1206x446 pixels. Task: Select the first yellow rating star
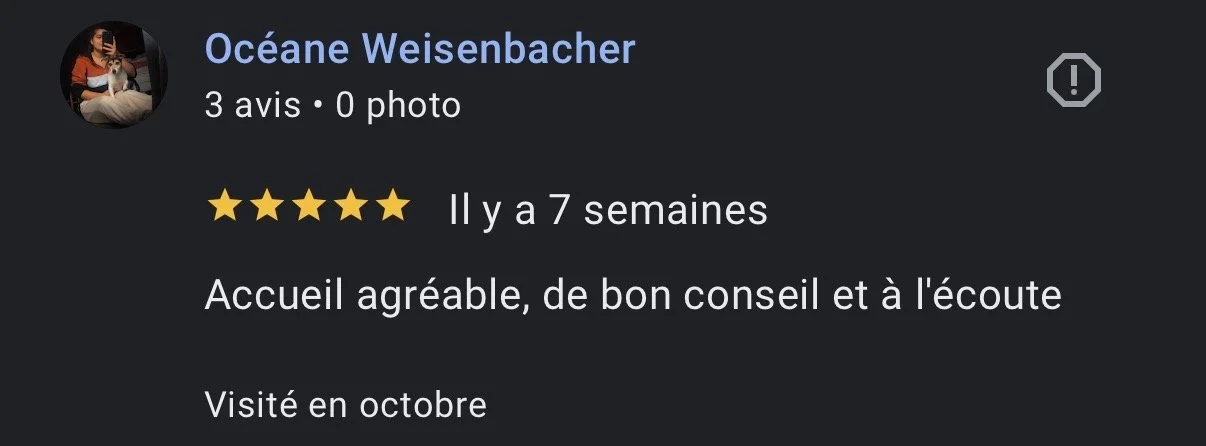[x=223, y=208]
